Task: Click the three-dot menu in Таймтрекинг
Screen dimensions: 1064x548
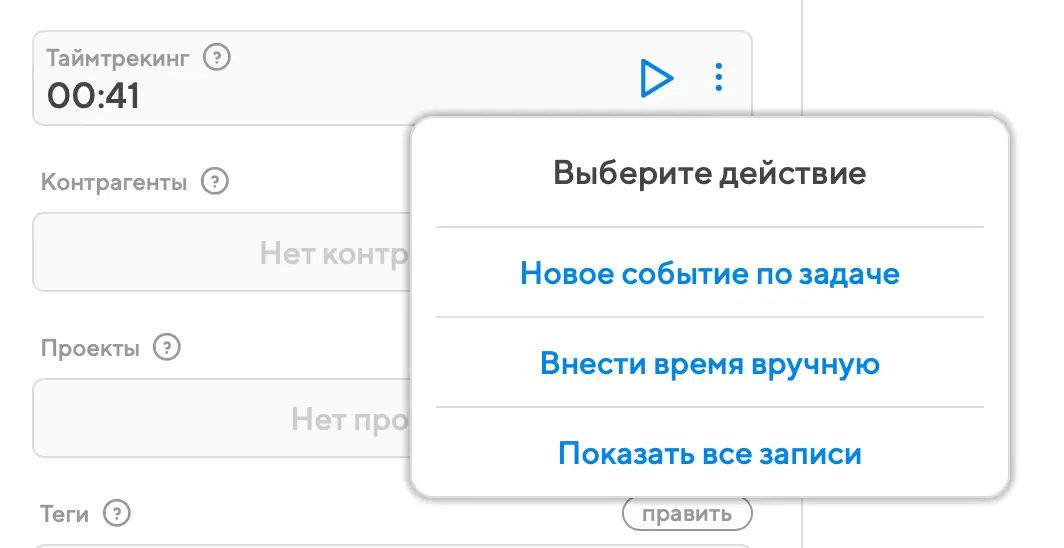Action: point(719,78)
